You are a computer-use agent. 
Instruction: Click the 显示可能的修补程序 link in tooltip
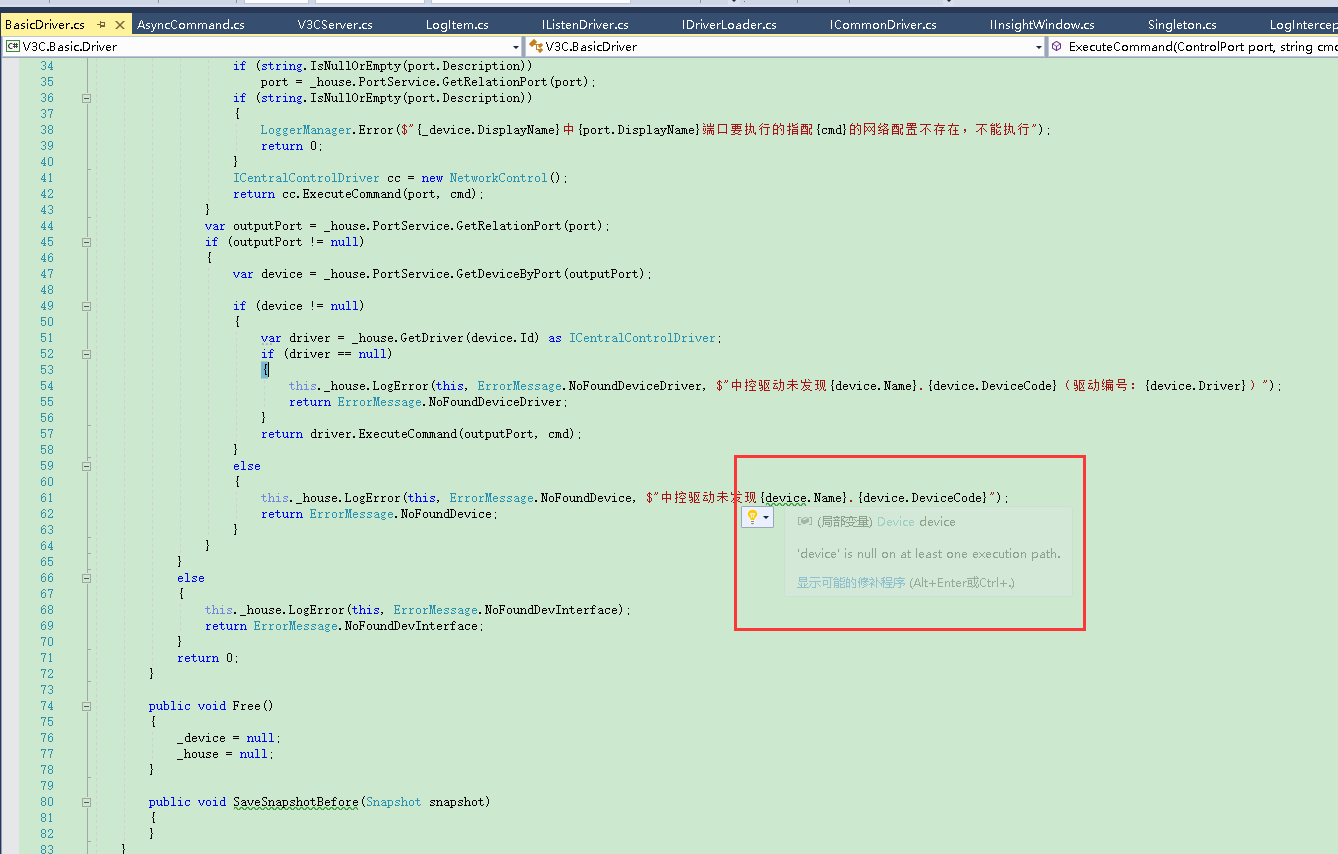pyautogui.click(x=850, y=582)
